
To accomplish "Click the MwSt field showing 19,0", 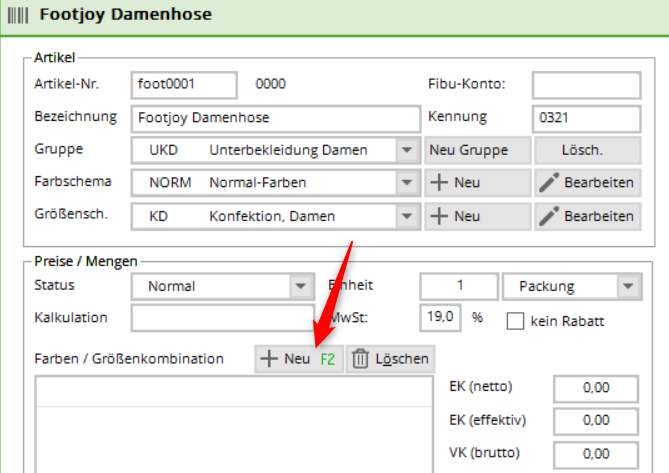I will click(x=440, y=318).
